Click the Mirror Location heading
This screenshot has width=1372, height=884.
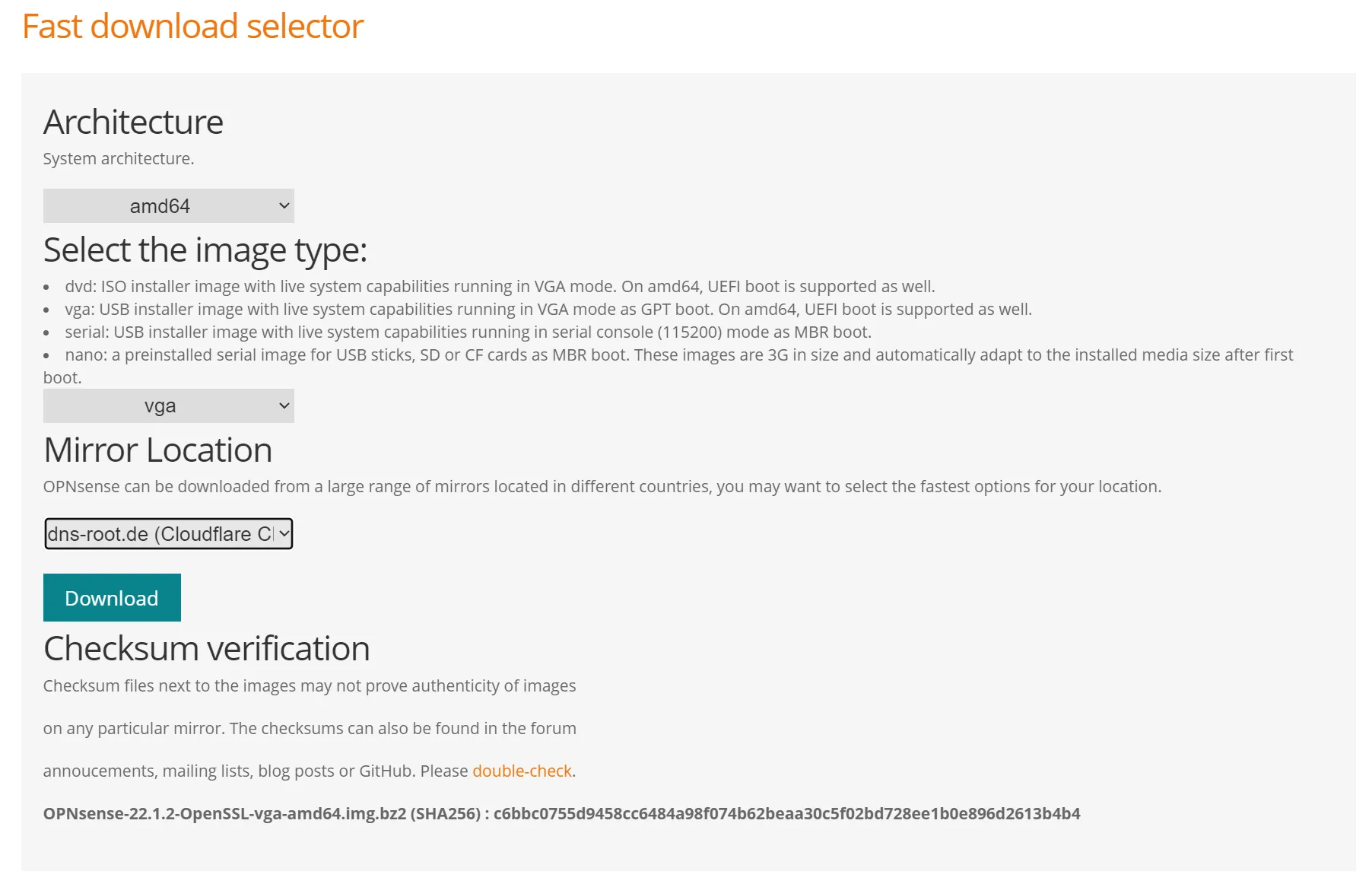[x=157, y=450]
